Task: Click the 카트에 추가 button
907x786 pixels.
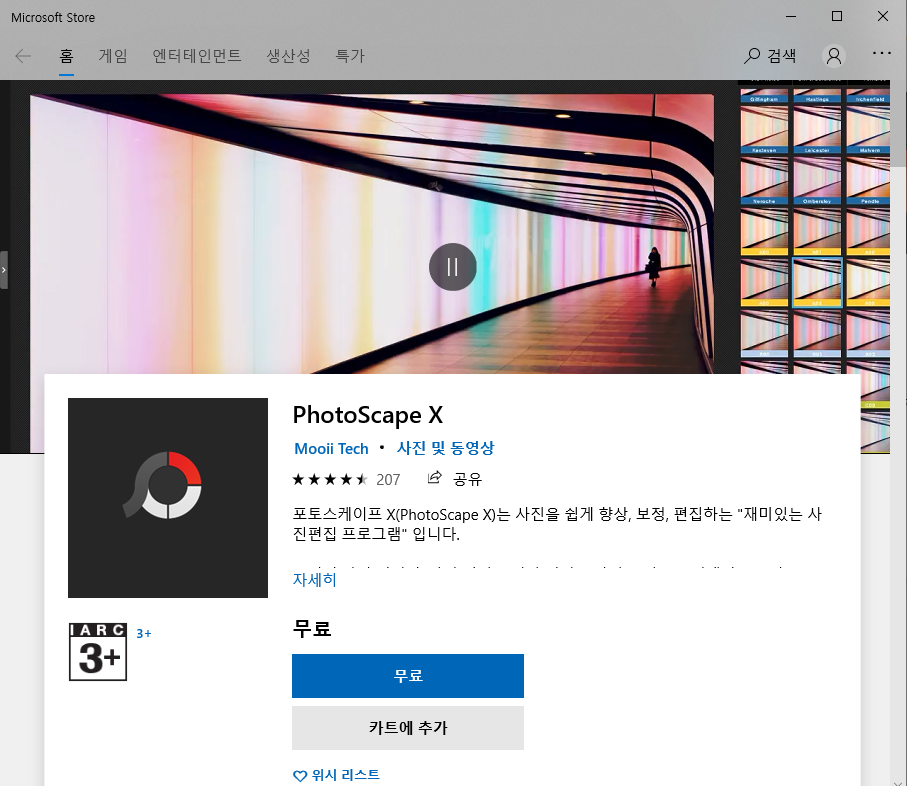Action: pyautogui.click(x=408, y=728)
